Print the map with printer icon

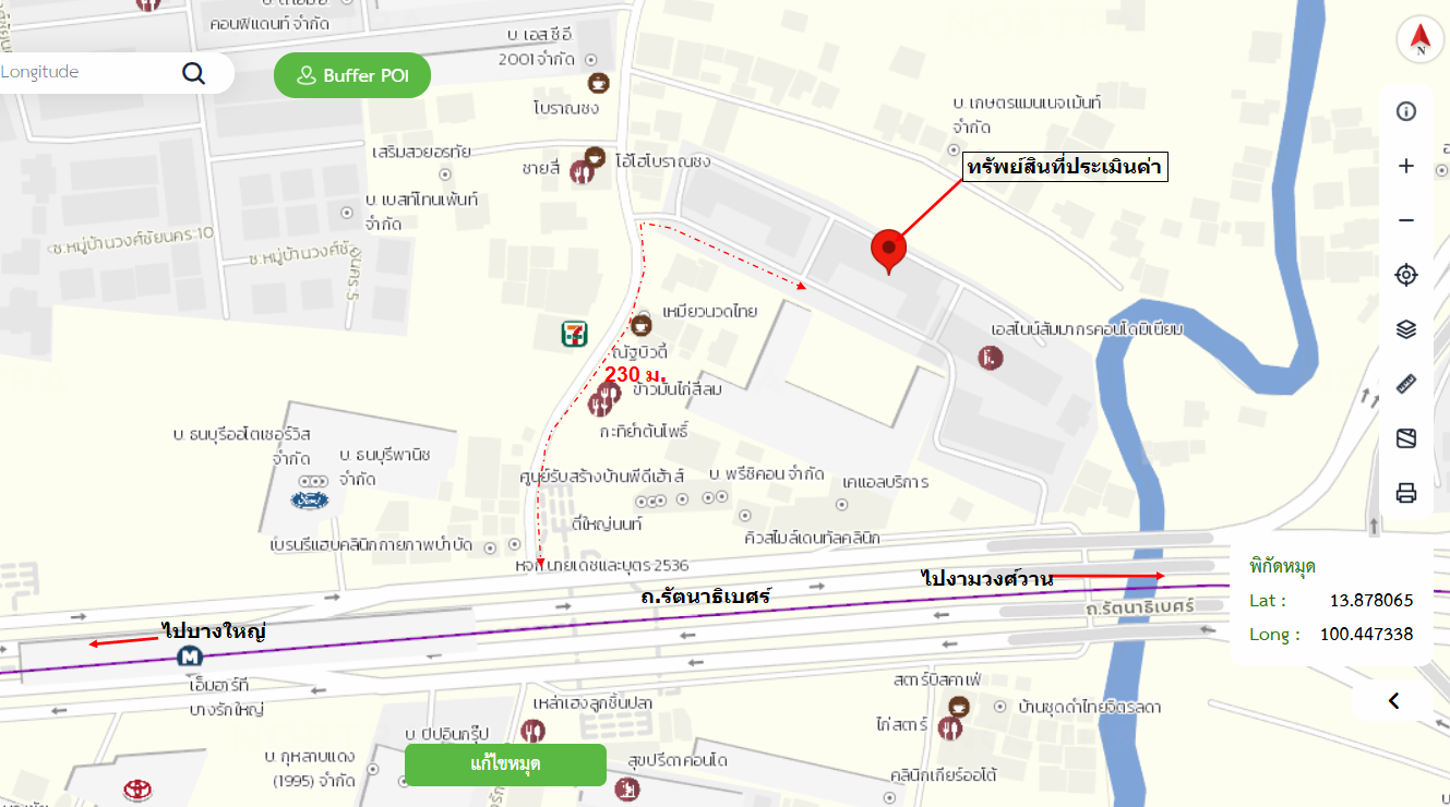pyautogui.click(x=1406, y=493)
